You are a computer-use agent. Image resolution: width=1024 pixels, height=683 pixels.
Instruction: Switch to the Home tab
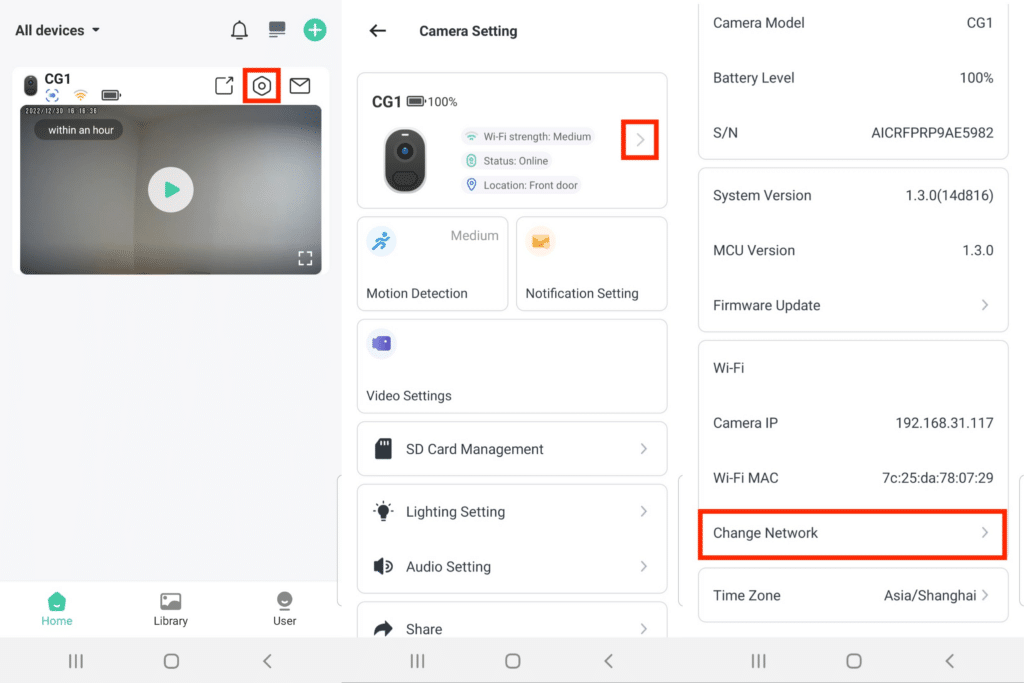57,609
